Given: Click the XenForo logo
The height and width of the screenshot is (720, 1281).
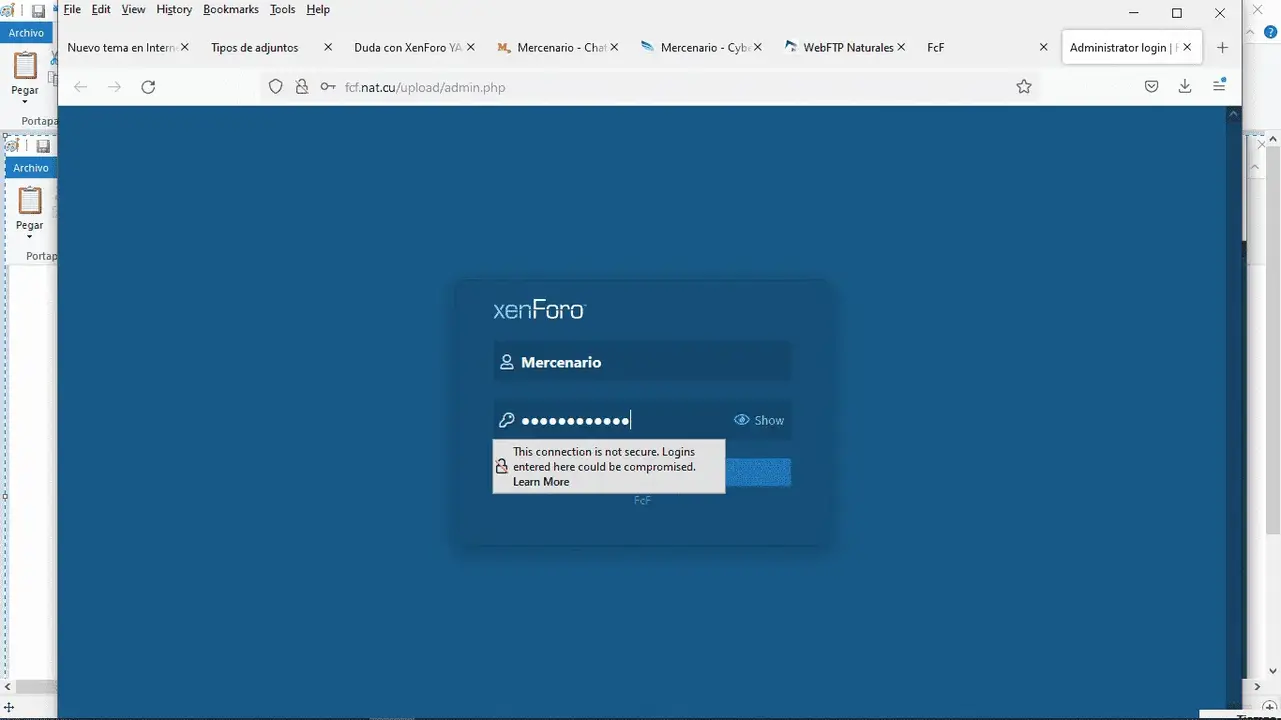Looking at the screenshot, I should pyautogui.click(x=539, y=310).
